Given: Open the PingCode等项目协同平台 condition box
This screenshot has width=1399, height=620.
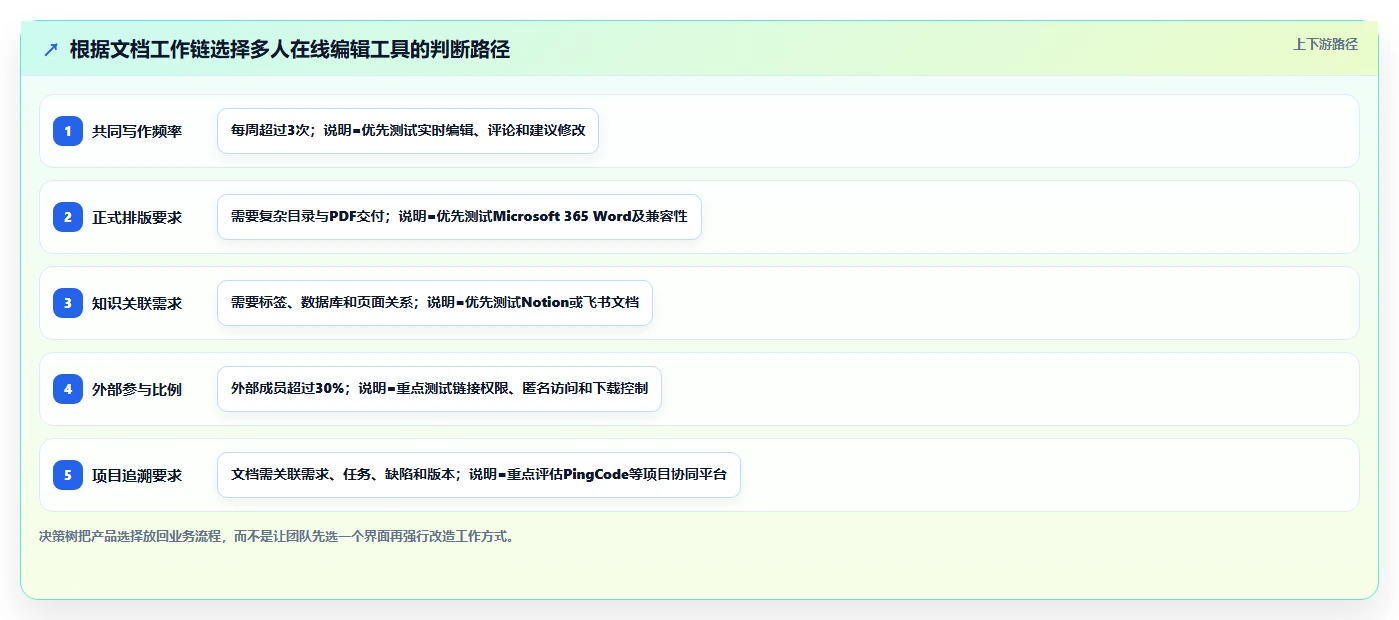Looking at the screenshot, I should pos(479,475).
